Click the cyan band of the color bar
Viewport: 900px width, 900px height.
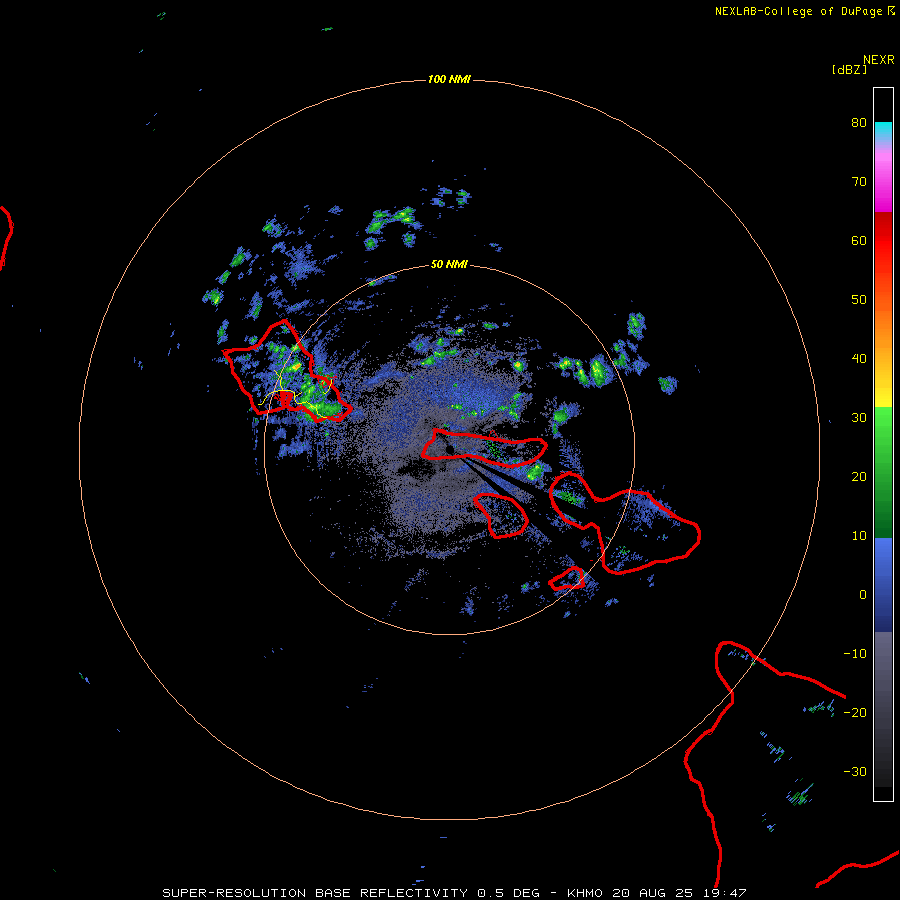click(x=883, y=130)
